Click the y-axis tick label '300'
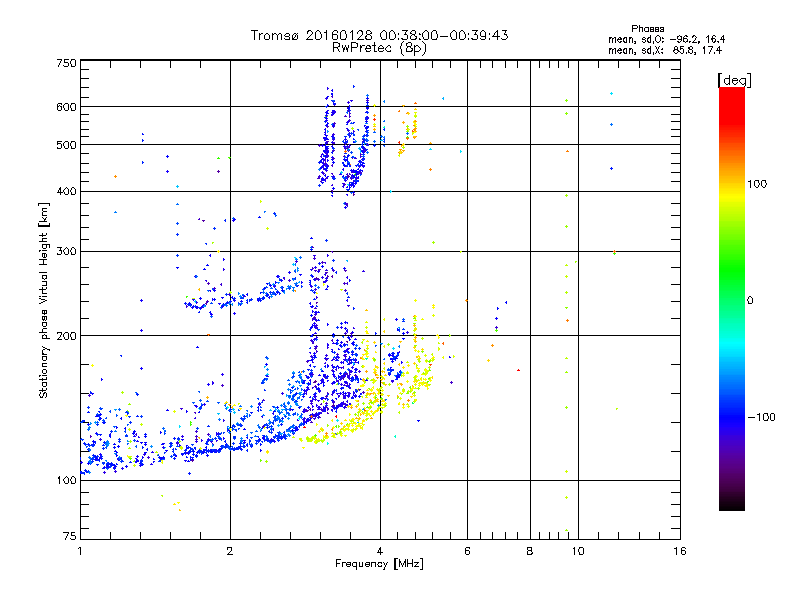The height and width of the screenshot is (600, 800). (x=66, y=252)
